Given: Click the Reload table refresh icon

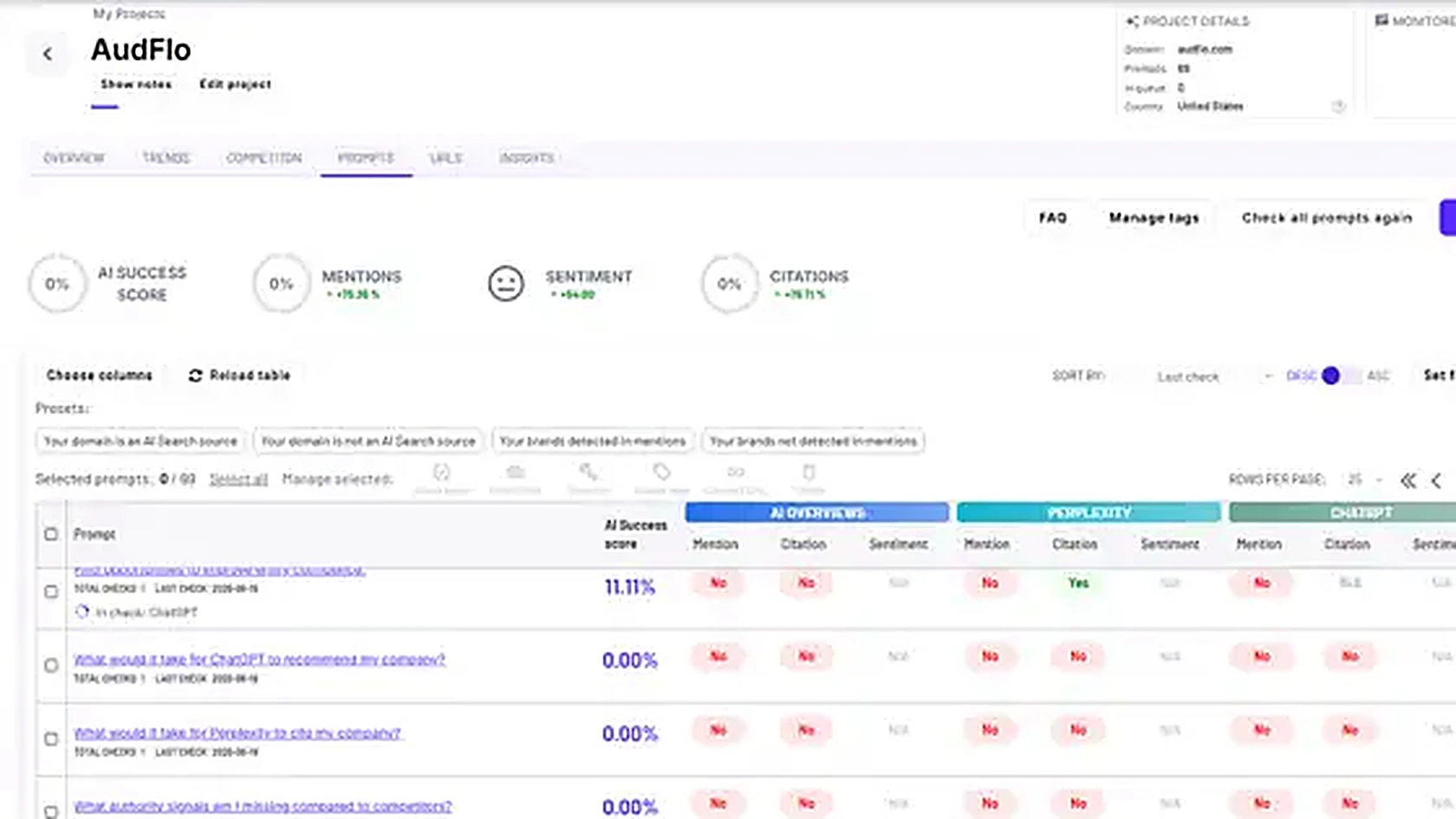Looking at the screenshot, I should pos(195,375).
